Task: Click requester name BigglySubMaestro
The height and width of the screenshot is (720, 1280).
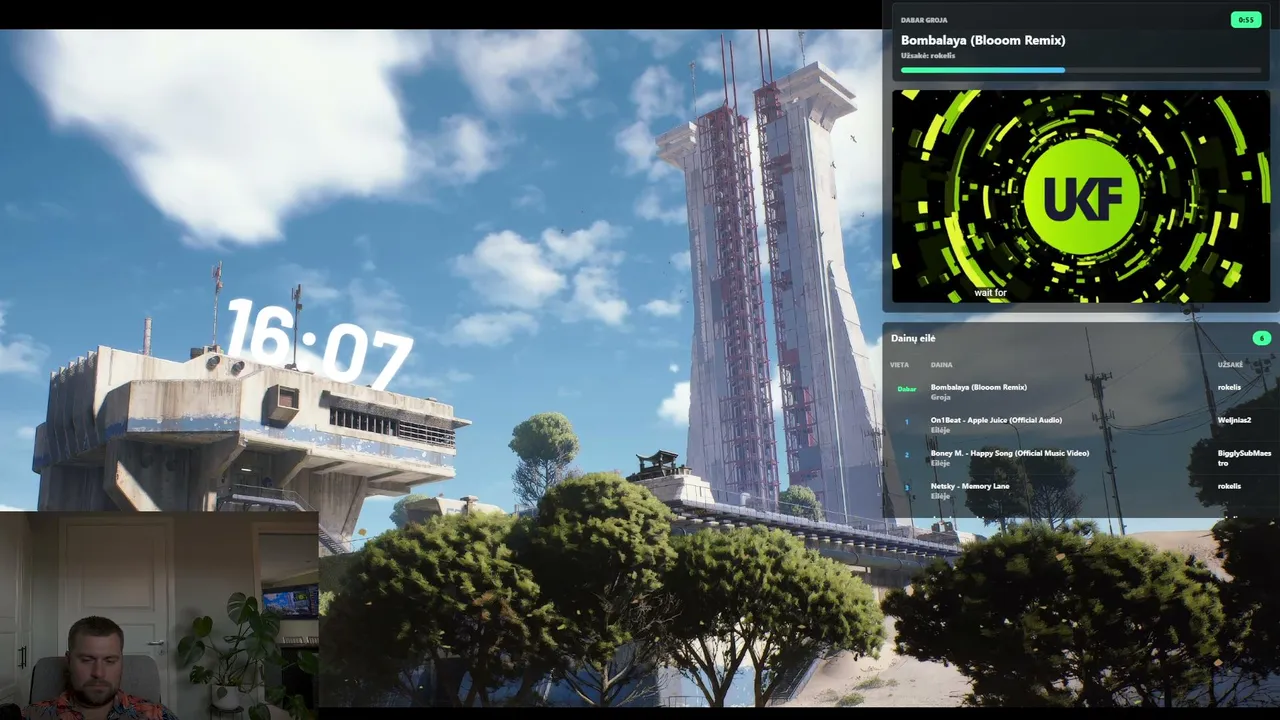Action: click(1244, 458)
